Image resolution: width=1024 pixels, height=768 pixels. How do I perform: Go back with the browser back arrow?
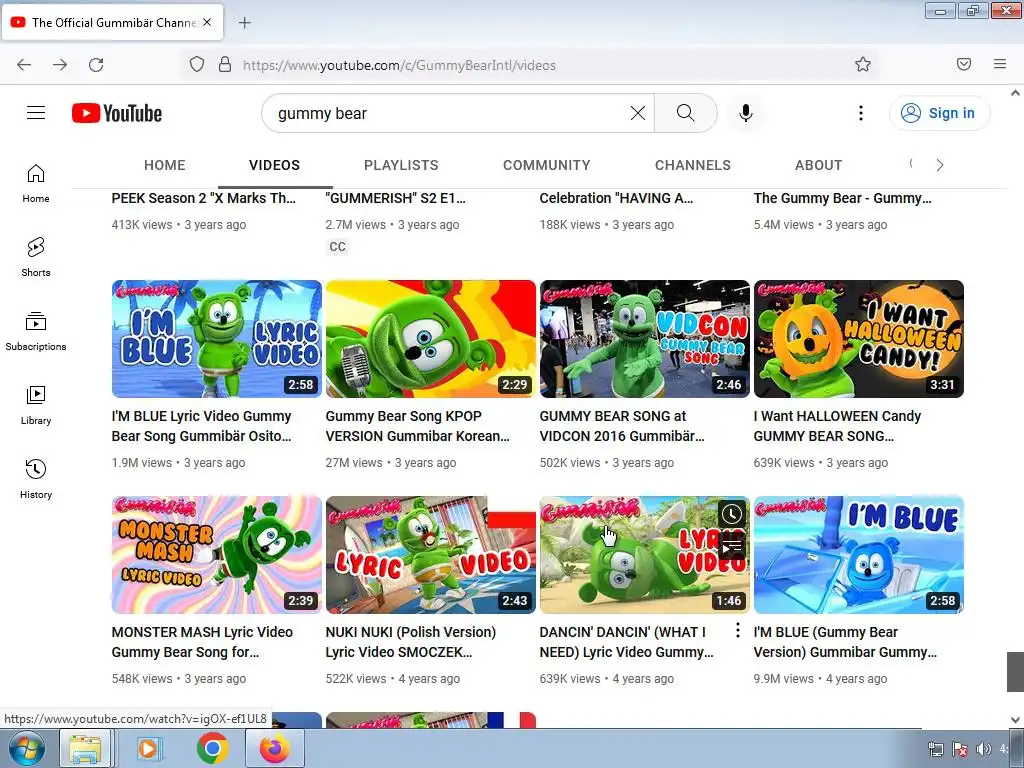(24, 65)
